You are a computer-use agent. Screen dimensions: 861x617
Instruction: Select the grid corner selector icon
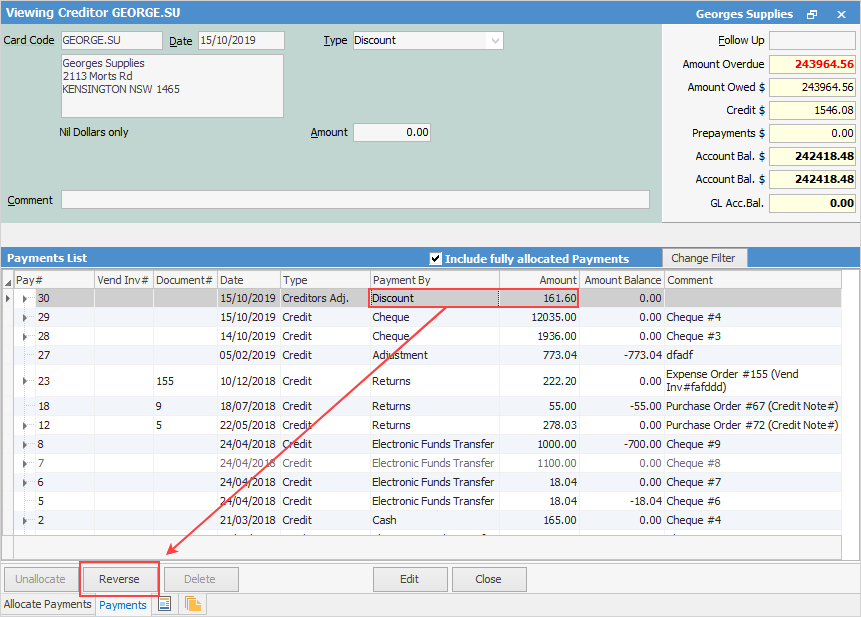click(x=8, y=281)
